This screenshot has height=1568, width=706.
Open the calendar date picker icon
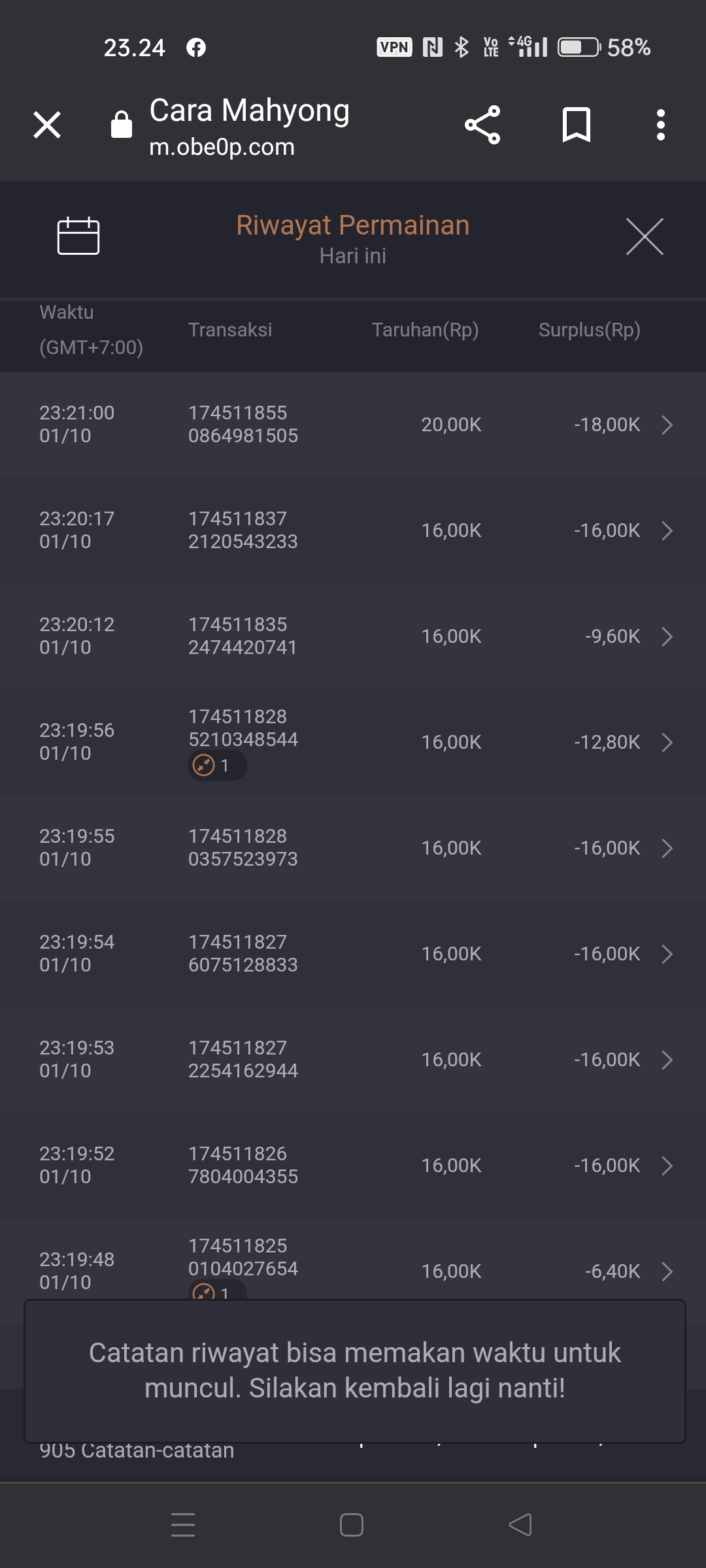click(78, 235)
